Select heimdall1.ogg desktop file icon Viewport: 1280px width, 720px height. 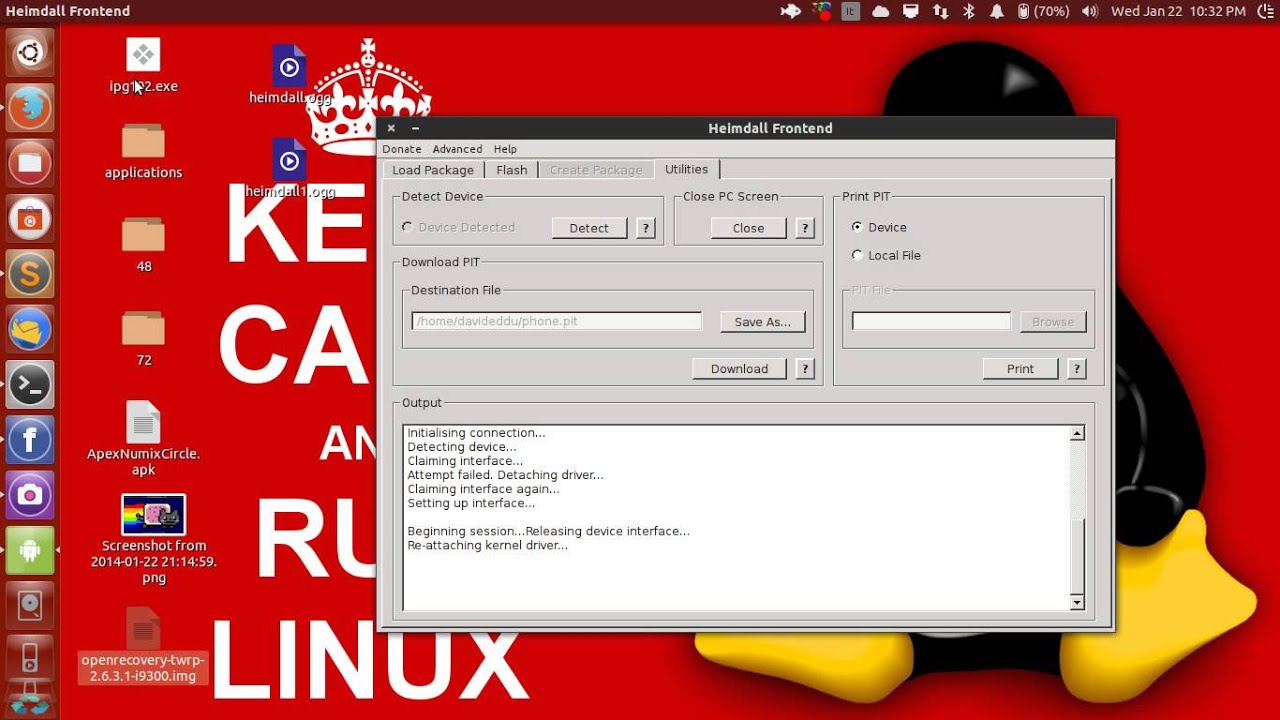click(x=290, y=169)
